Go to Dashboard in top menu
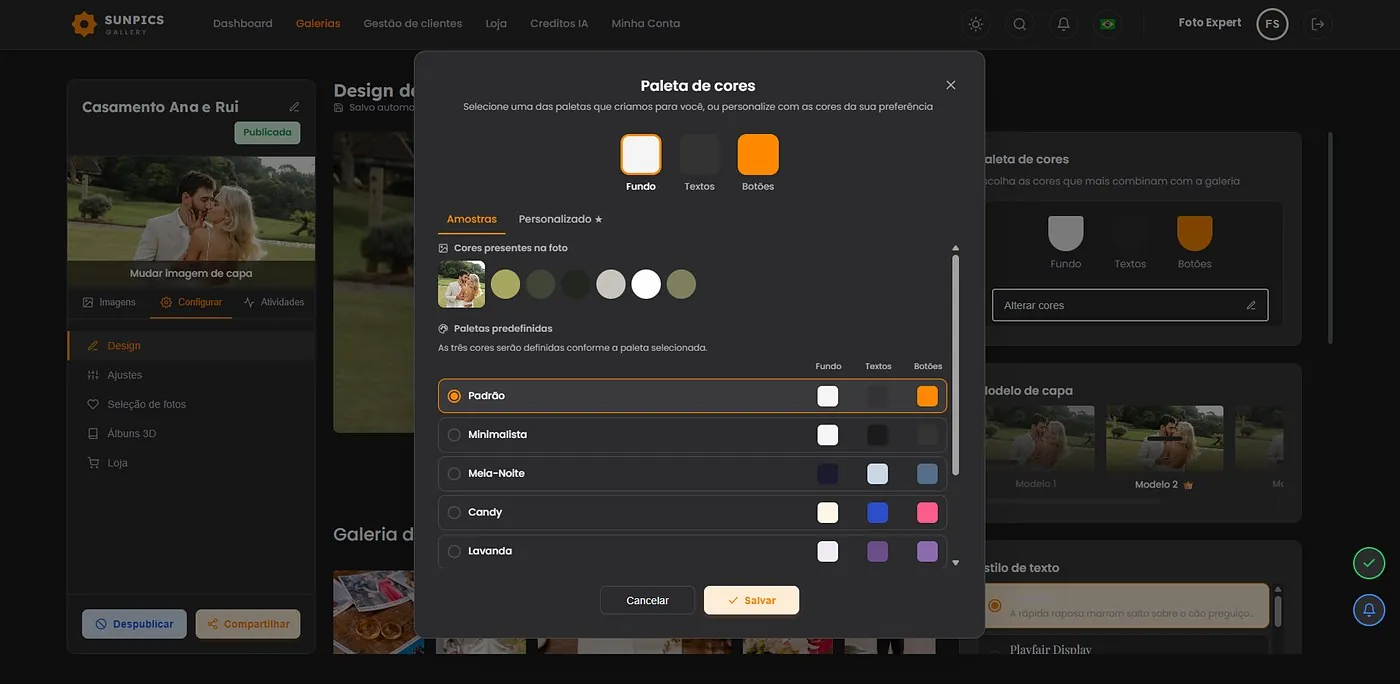 (x=242, y=23)
